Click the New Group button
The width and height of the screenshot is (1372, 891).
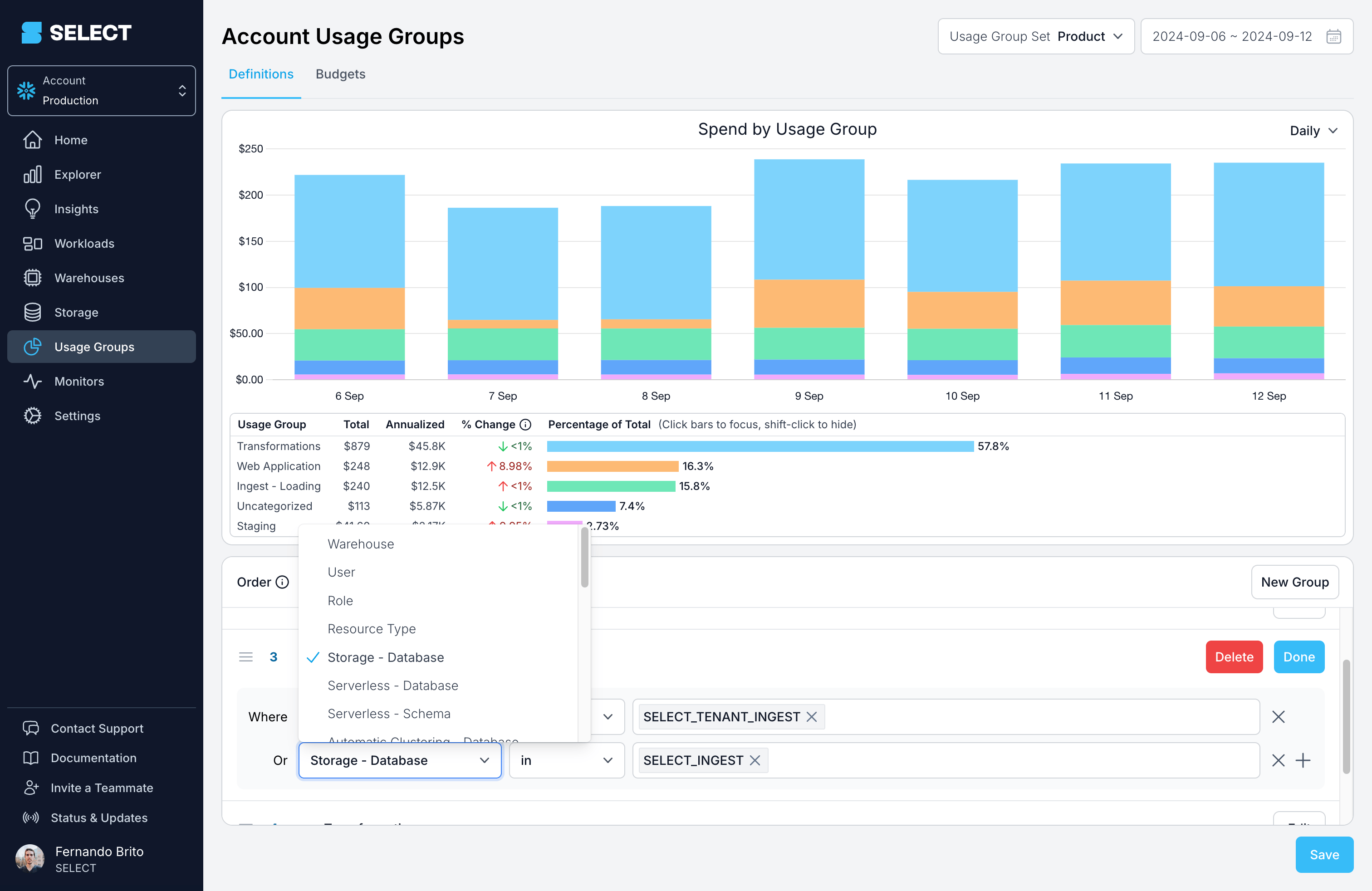tap(1294, 582)
